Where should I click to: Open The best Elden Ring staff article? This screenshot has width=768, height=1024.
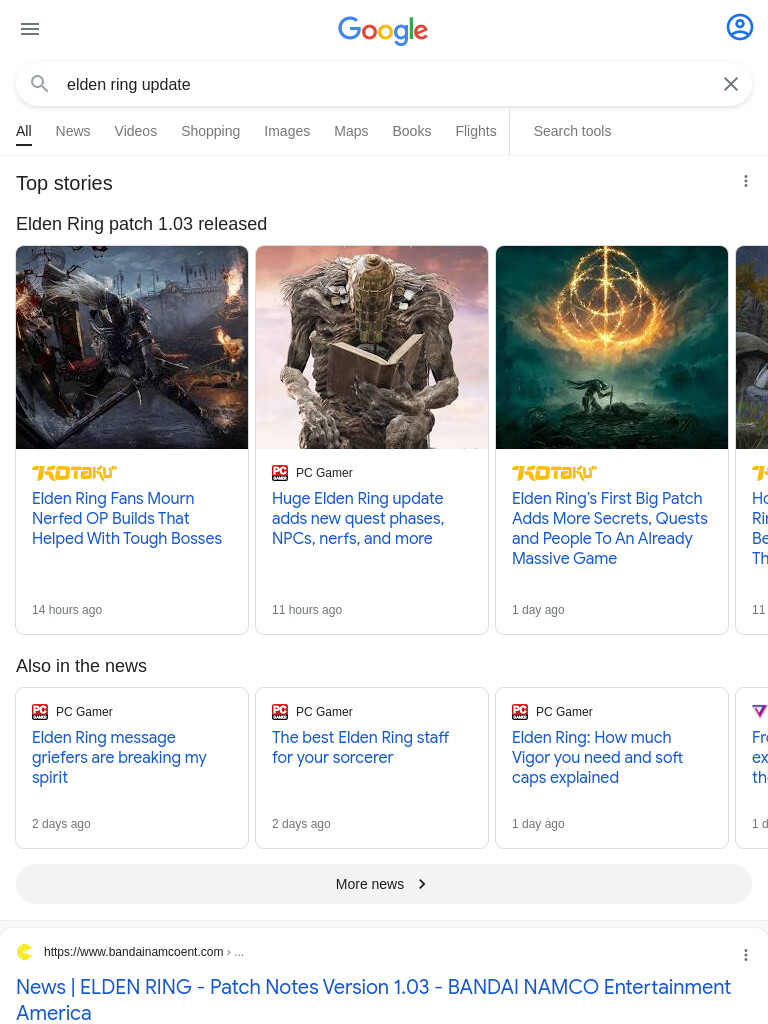(360, 748)
